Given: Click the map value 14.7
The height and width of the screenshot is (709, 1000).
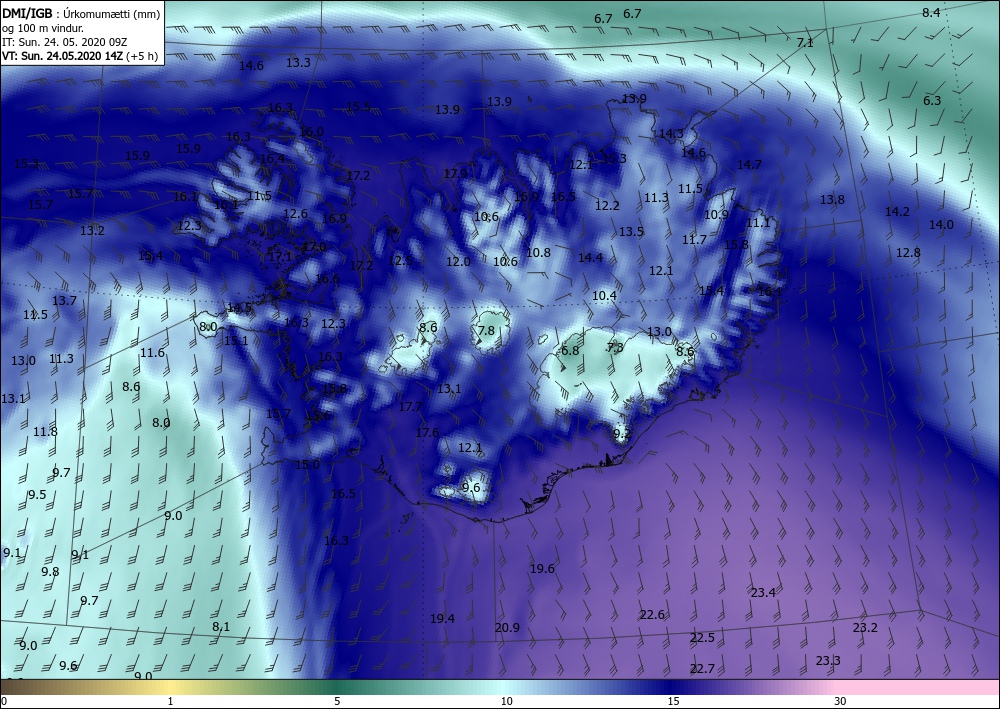Looking at the screenshot, I should 749,164.
